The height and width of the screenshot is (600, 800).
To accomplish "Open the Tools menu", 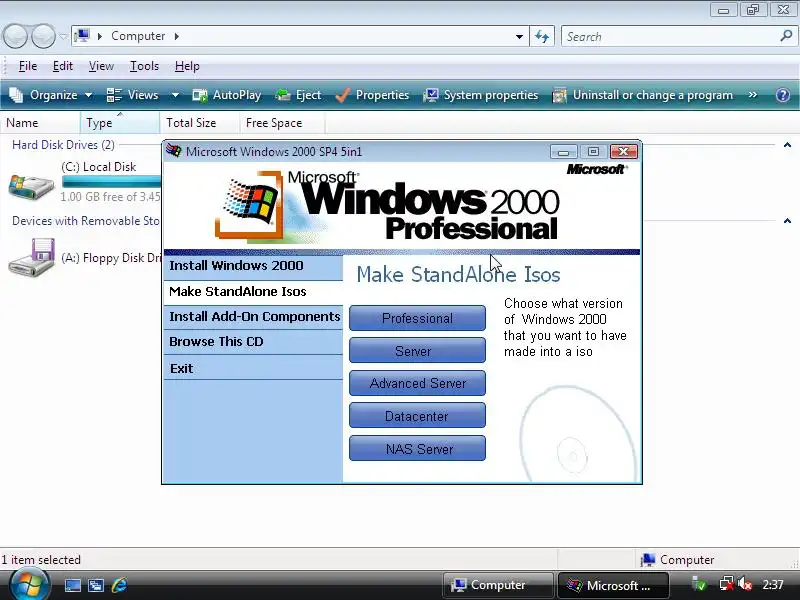I will tap(144, 66).
